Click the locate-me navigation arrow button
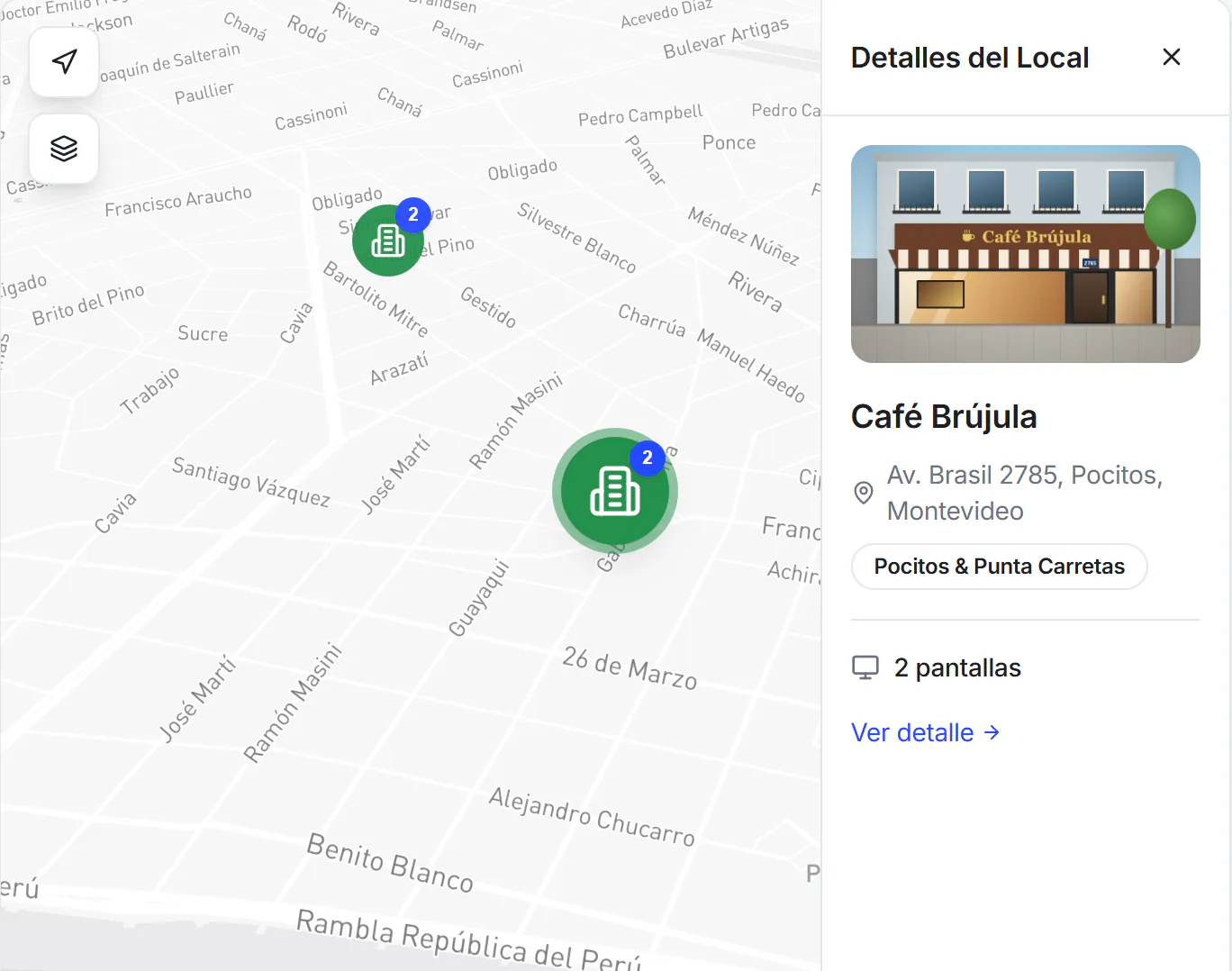The image size is (1232, 971). (x=64, y=61)
